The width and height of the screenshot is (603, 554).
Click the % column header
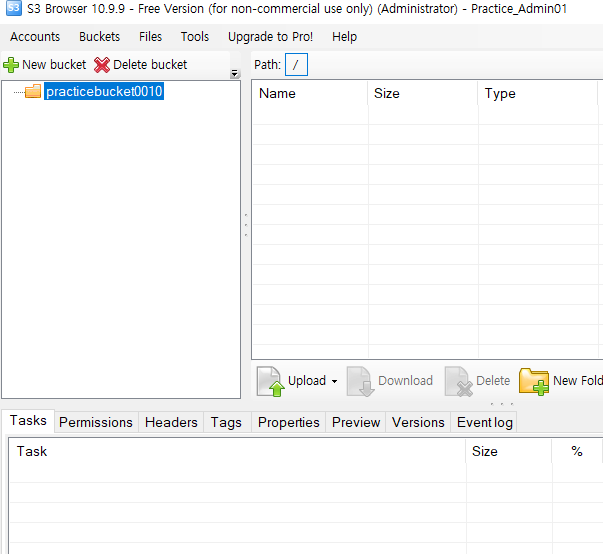click(576, 451)
